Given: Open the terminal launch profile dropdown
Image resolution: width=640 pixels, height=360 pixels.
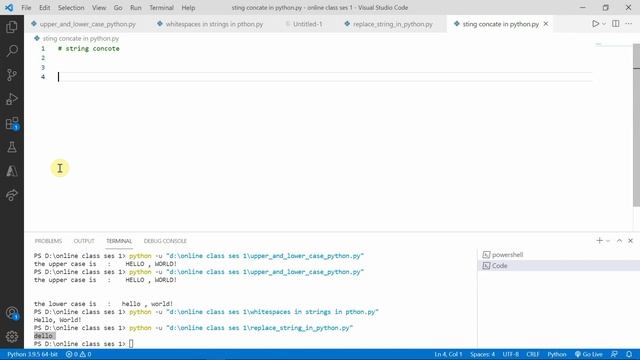Looking at the screenshot, I should [608, 241].
